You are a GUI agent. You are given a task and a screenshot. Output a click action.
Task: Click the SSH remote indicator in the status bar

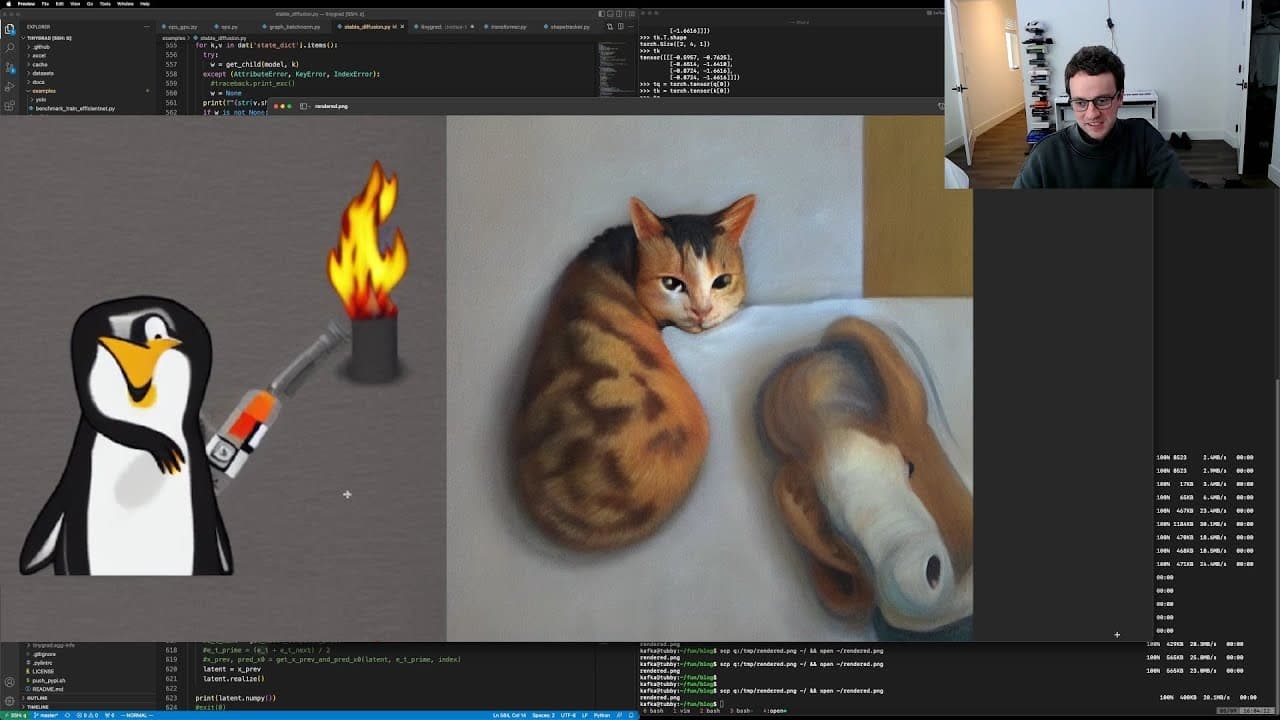click(x=14, y=715)
